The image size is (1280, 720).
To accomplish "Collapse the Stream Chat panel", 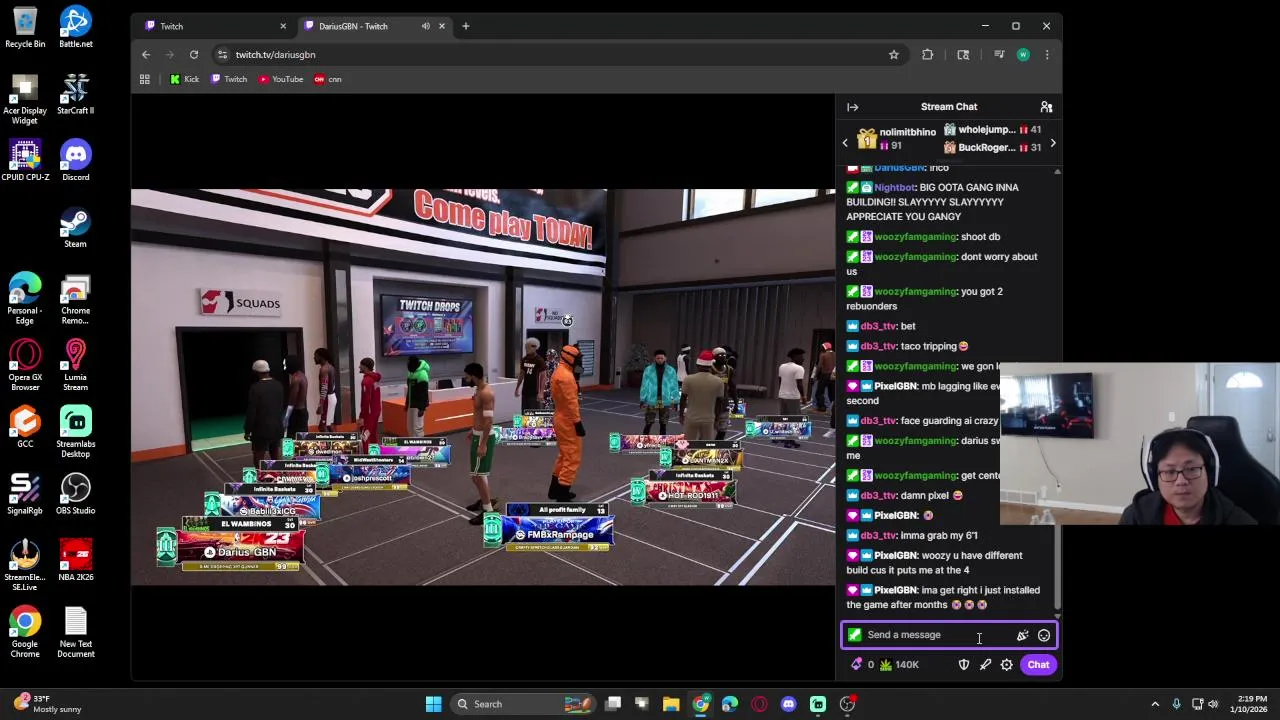I will (852, 107).
